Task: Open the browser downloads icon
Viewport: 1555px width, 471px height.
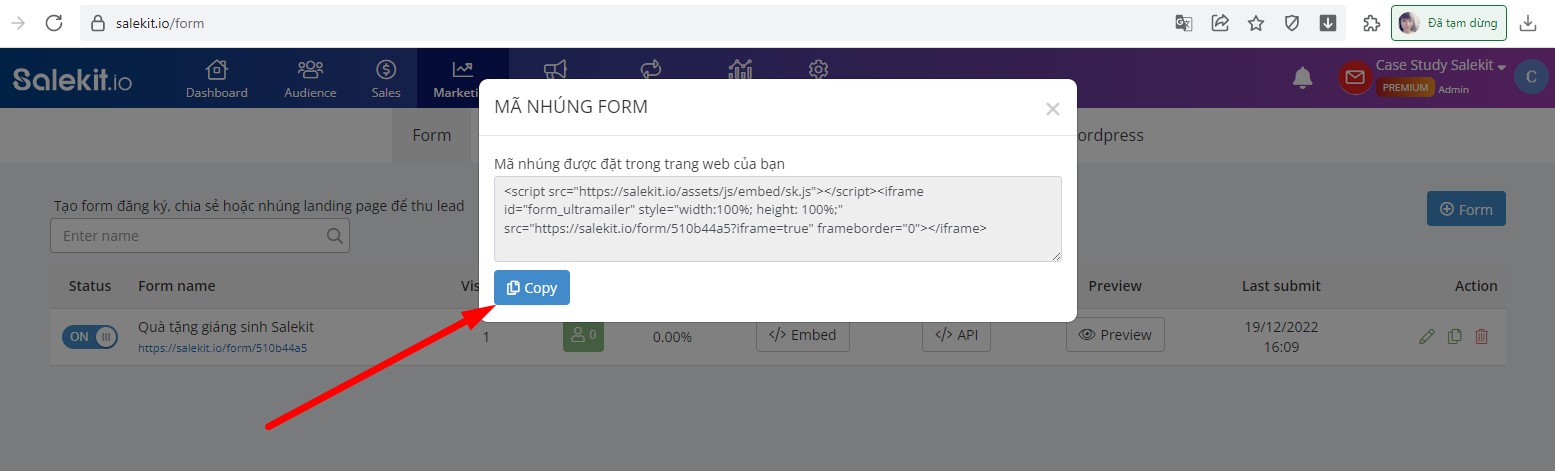Action: click(x=1528, y=23)
